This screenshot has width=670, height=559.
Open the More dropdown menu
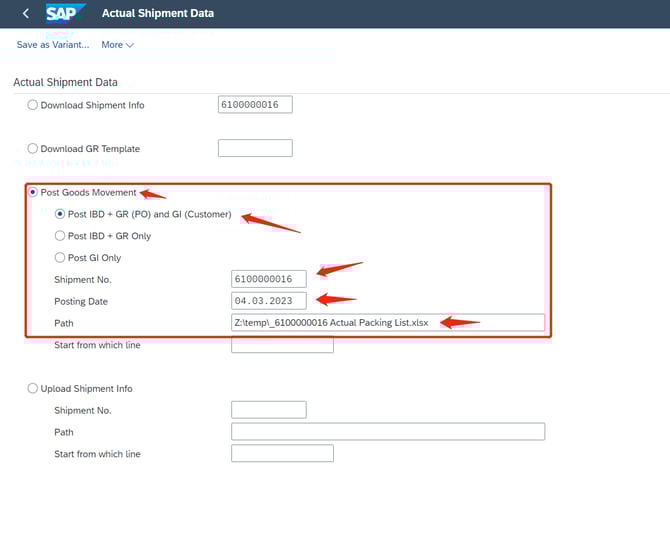(117, 45)
